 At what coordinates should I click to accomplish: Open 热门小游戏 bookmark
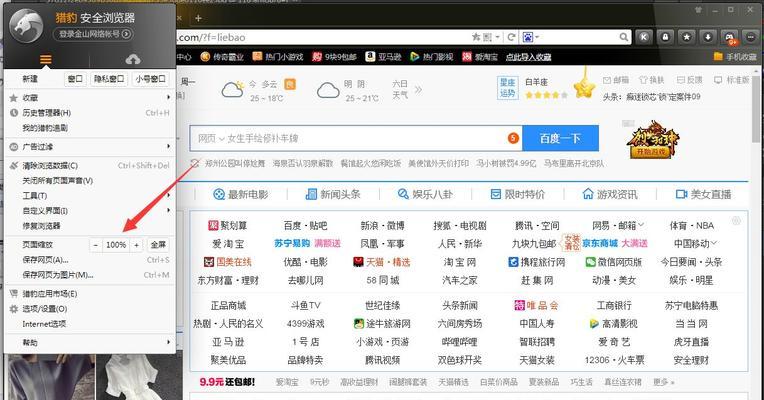tap(278, 57)
